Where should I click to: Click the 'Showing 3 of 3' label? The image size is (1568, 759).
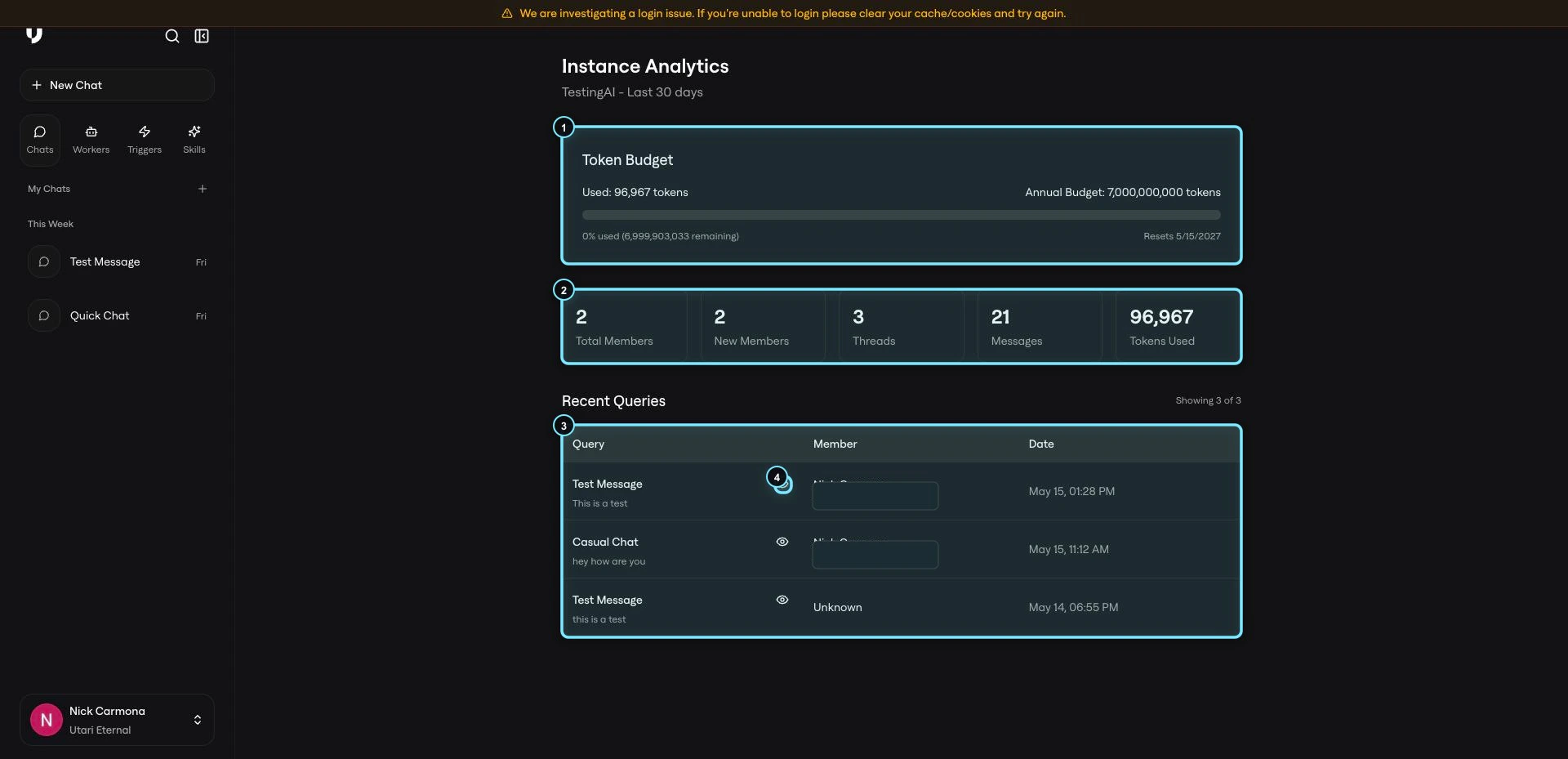[x=1208, y=401]
